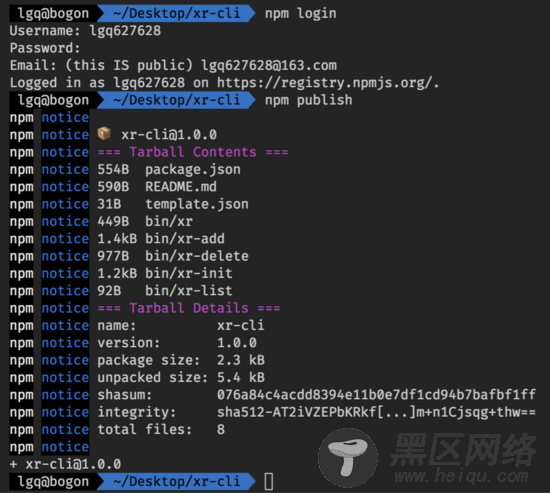The width and height of the screenshot is (550, 493).
Task: Select the template.json file entry
Action: (x=197, y=204)
